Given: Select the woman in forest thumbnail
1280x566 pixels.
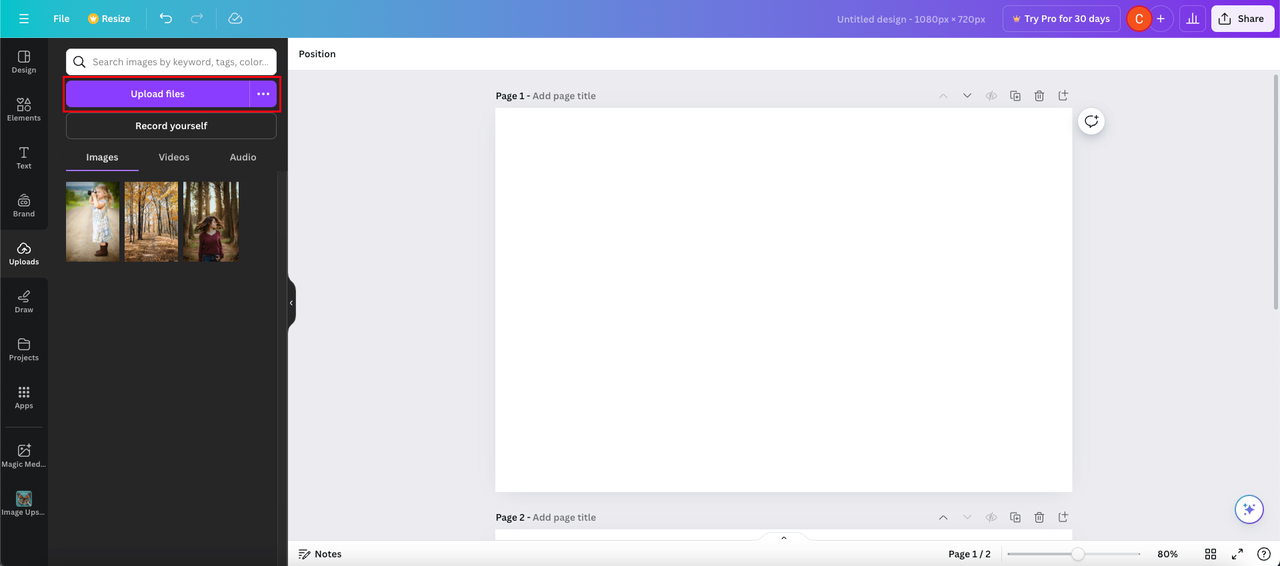Looking at the screenshot, I should pyautogui.click(x=211, y=222).
